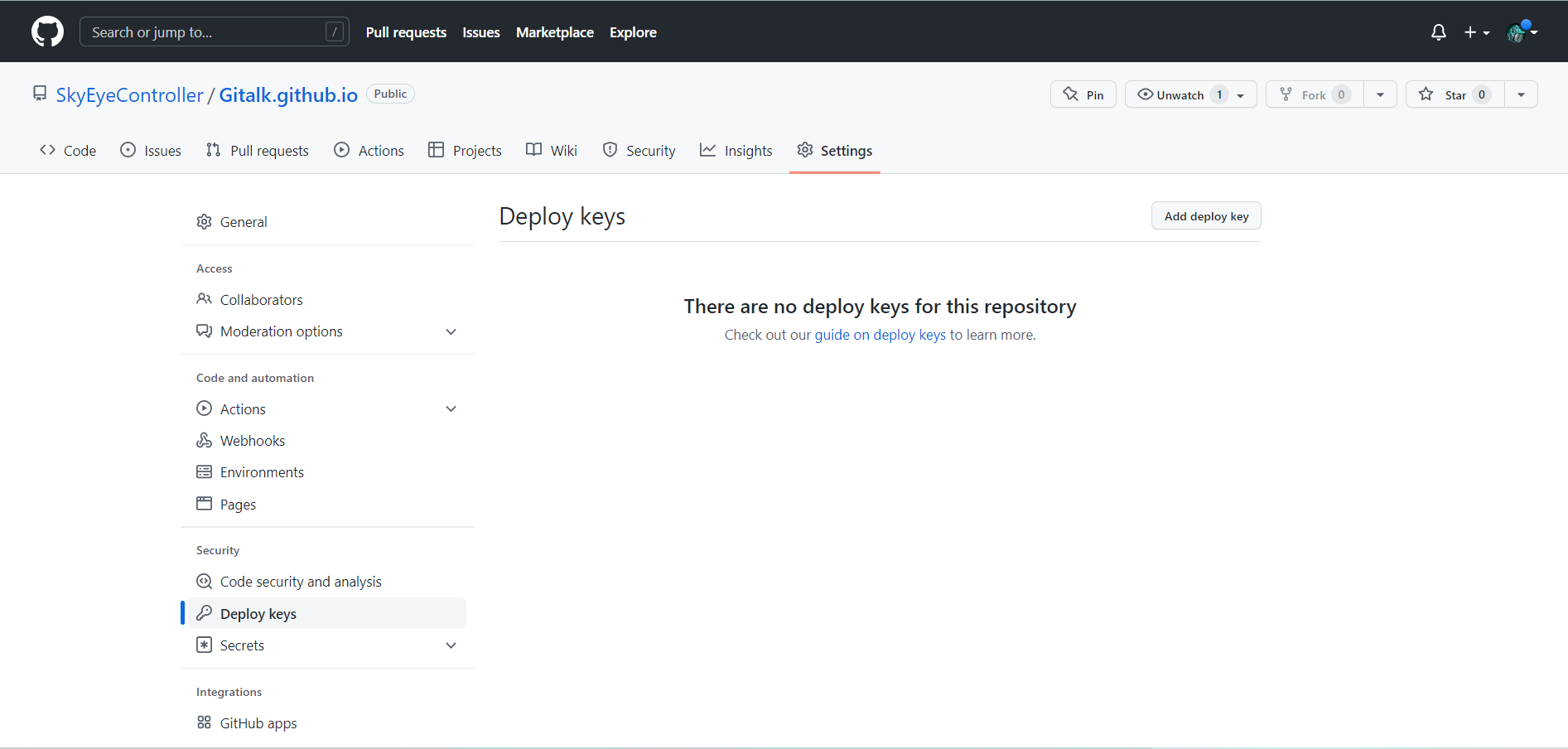The height and width of the screenshot is (749, 1568).
Task: Open the guide on deploy keys link
Action: point(880,335)
